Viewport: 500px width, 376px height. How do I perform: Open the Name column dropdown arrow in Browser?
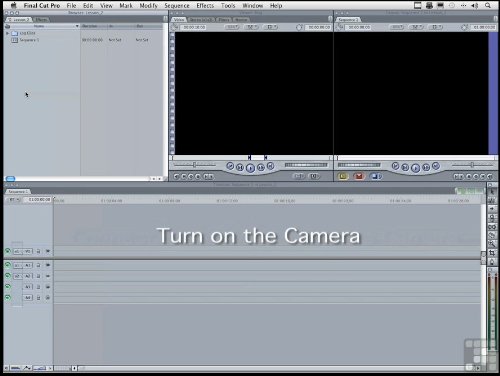[x=77, y=26]
